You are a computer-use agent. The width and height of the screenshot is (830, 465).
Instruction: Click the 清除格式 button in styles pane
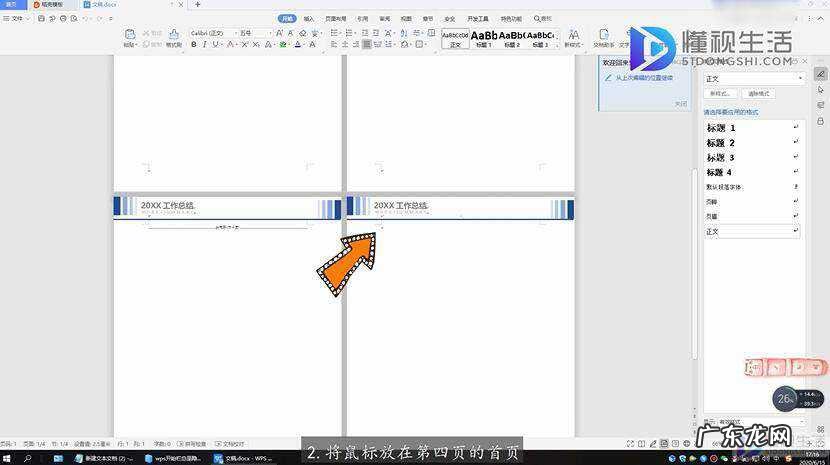point(760,93)
